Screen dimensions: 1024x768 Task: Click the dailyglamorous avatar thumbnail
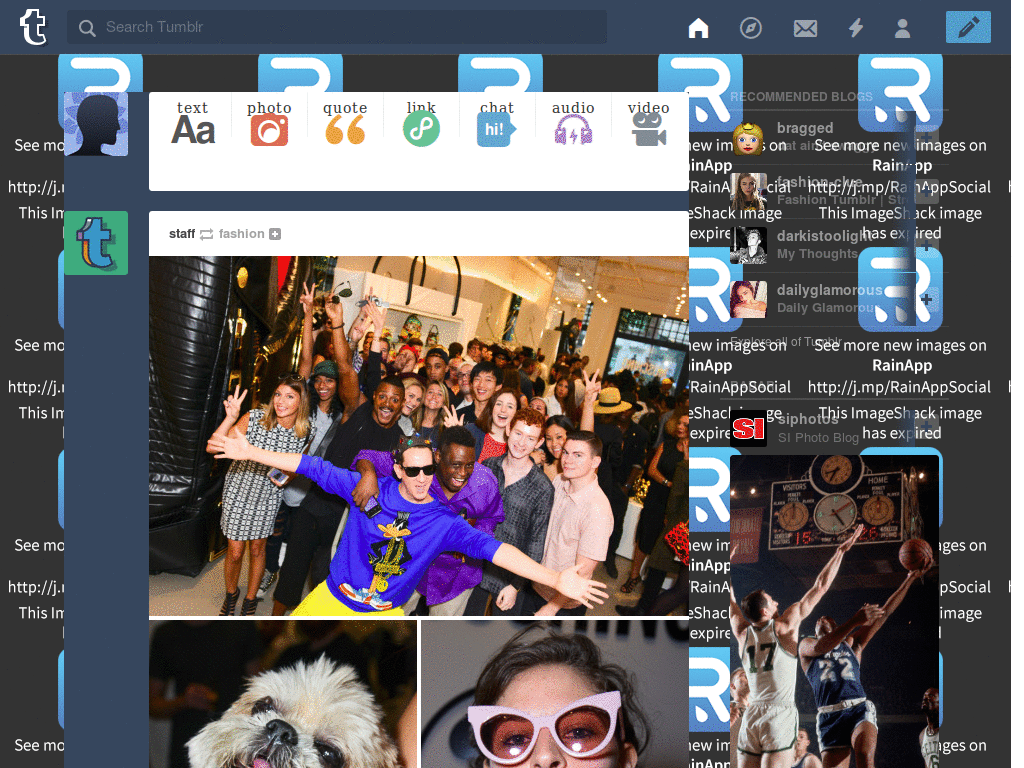pyautogui.click(x=748, y=299)
